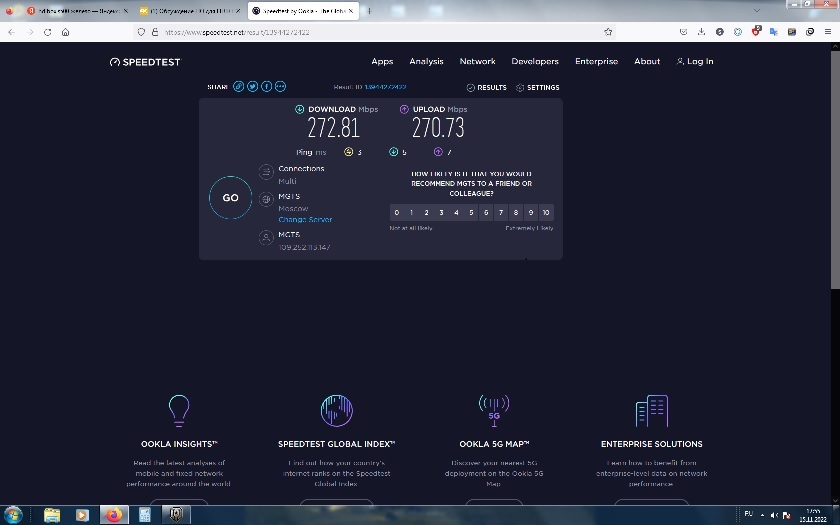
Task: Click the Speedtest logo
Action: 145,62
